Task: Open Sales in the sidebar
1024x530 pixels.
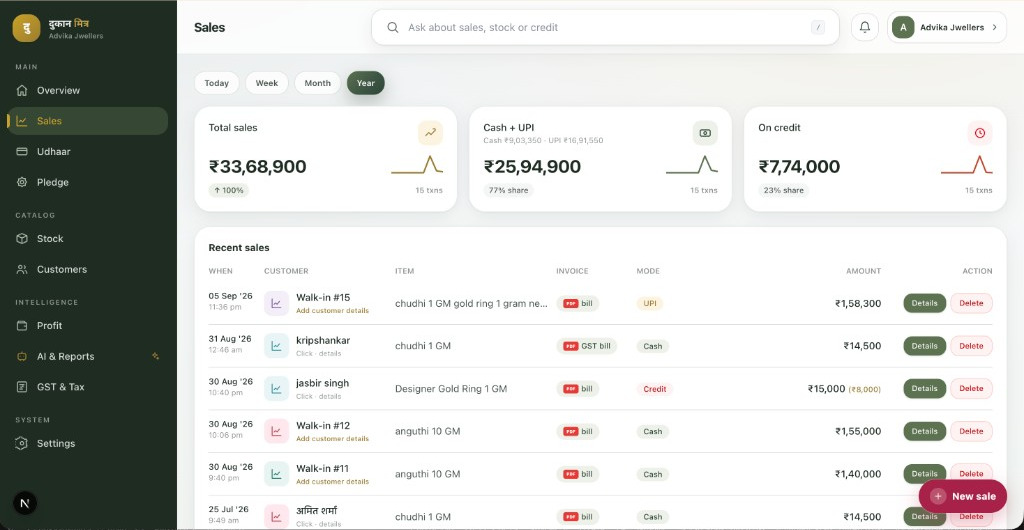Action: point(88,121)
